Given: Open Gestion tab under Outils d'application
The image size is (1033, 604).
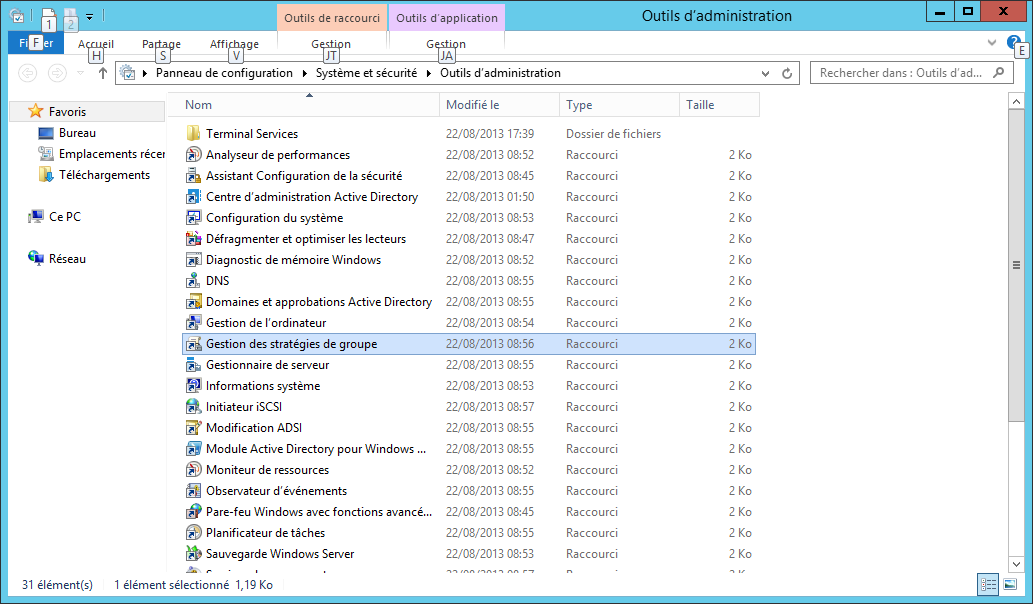Looking at the screenshot, I should 446,43.
